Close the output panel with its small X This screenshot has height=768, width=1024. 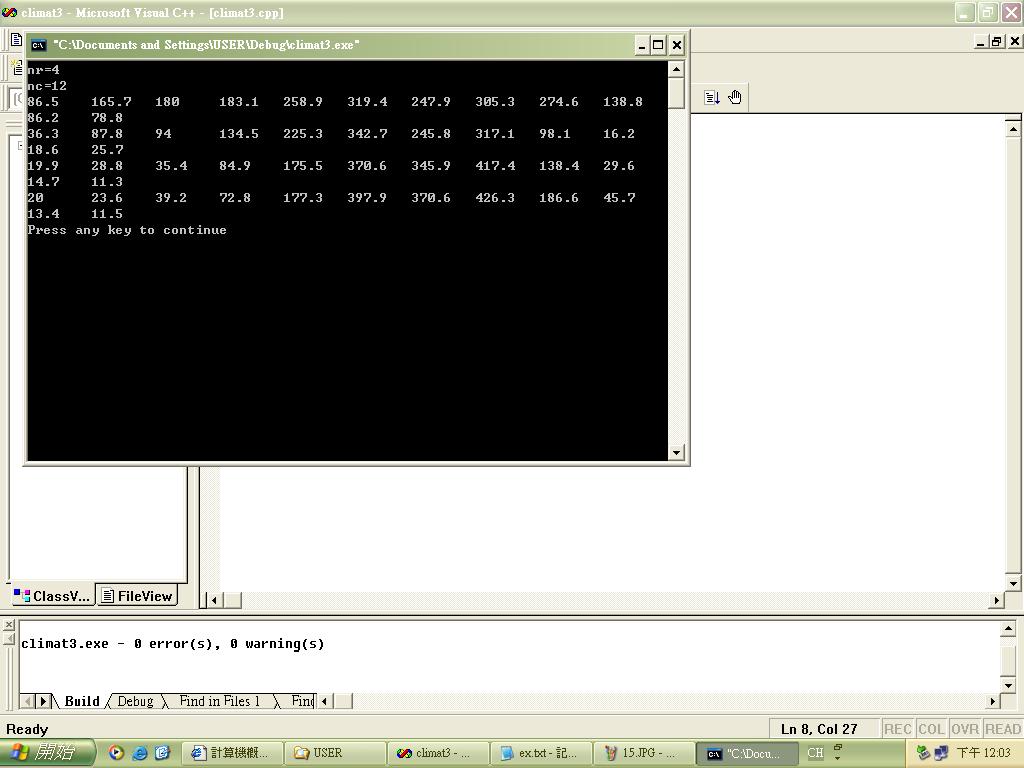click(x=9, y=625)
